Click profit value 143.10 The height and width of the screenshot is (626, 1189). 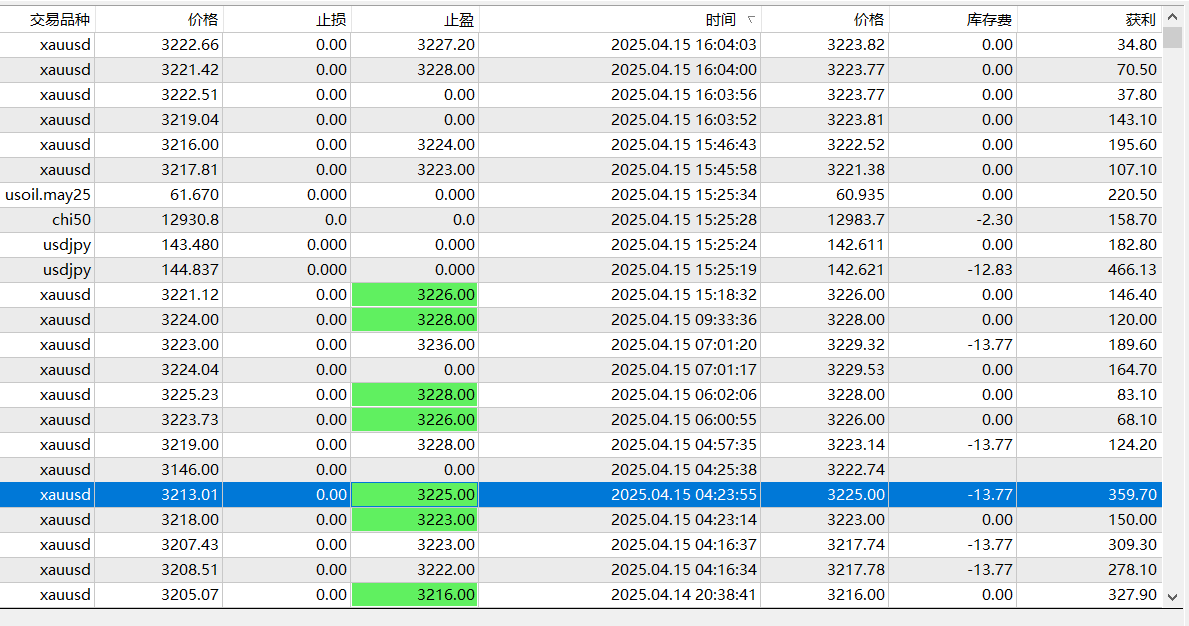1132,120
